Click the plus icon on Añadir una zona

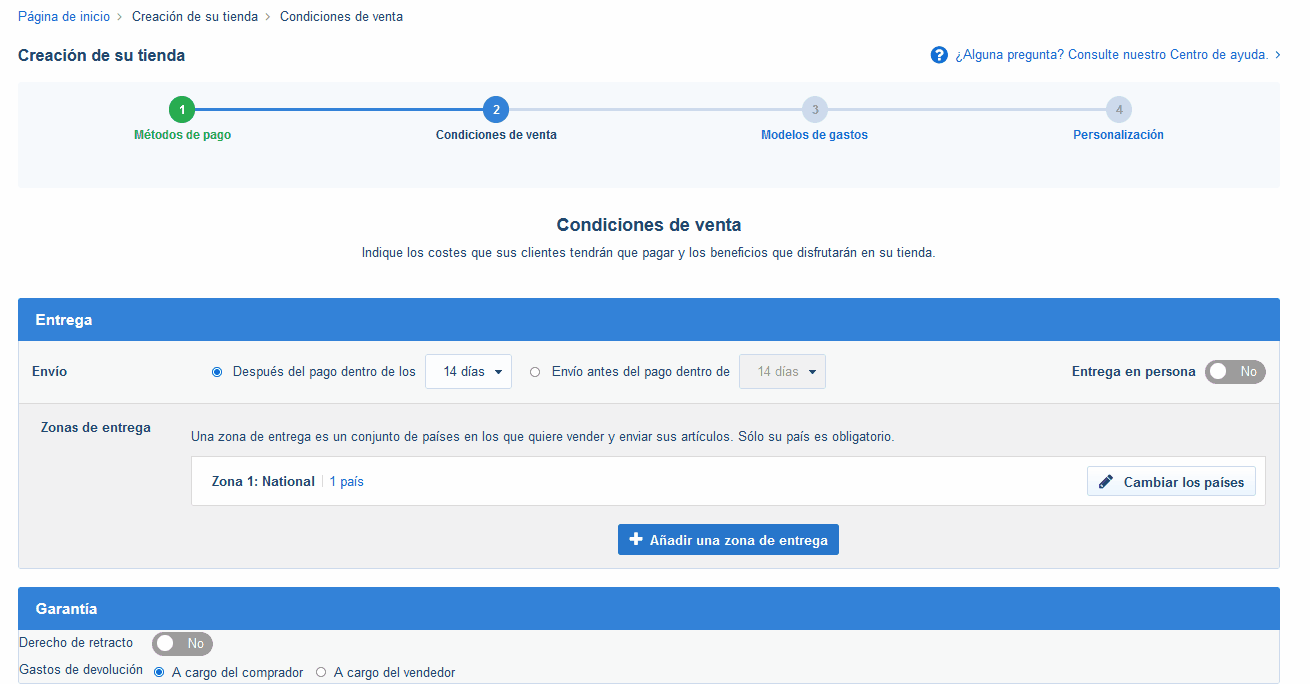point(636,540)
